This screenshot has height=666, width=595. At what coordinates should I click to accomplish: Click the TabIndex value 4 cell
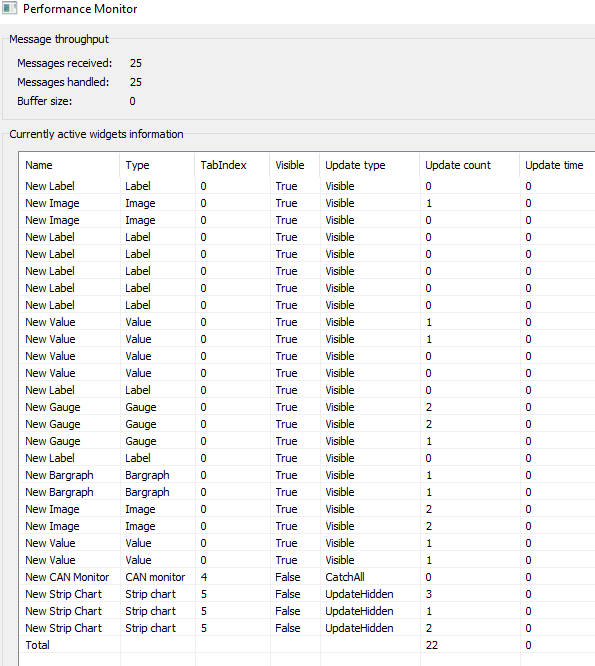[204, 577]
